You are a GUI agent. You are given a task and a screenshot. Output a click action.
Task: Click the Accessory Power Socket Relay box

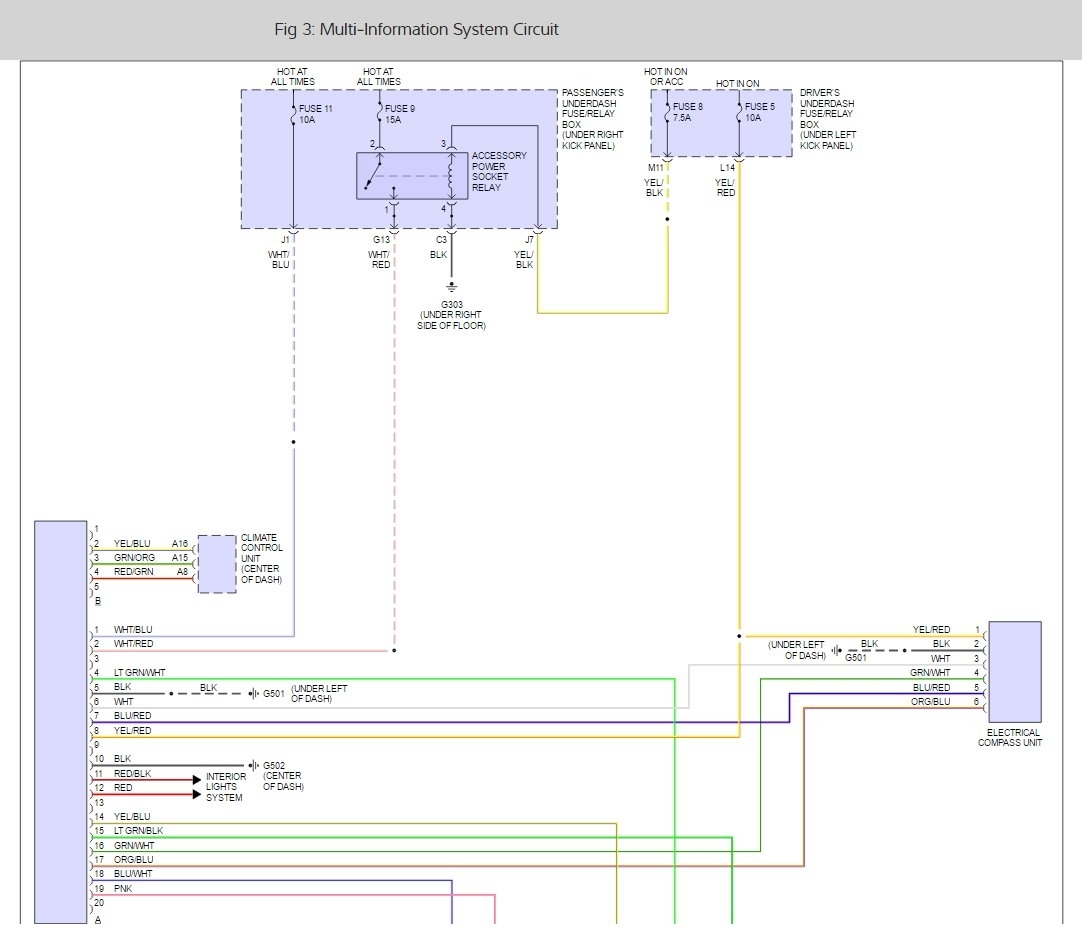tap(403, 176)
